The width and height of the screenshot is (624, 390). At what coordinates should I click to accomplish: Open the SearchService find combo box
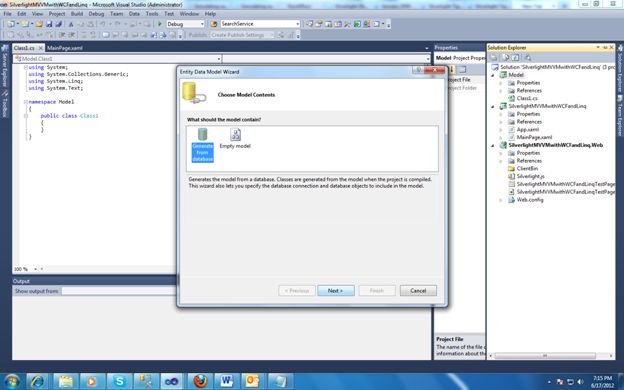(260, 24)
